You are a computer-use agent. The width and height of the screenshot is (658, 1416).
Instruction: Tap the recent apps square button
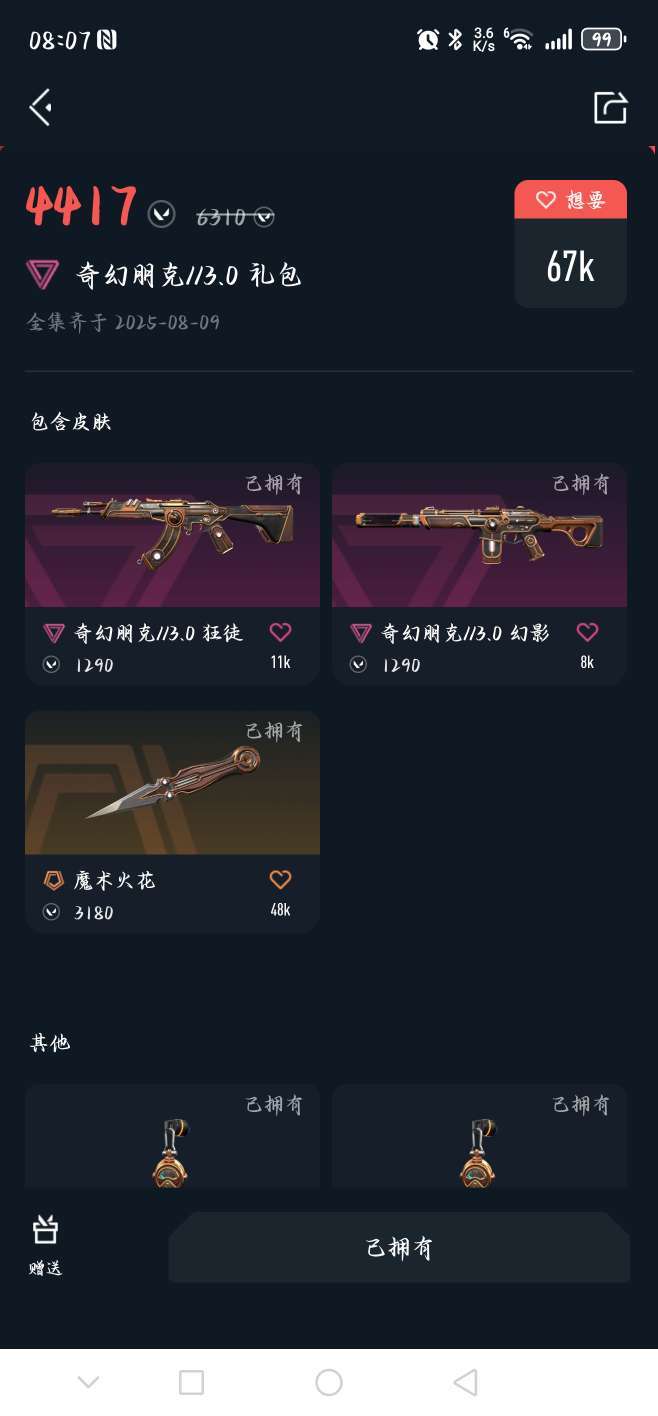point(191,1382)
